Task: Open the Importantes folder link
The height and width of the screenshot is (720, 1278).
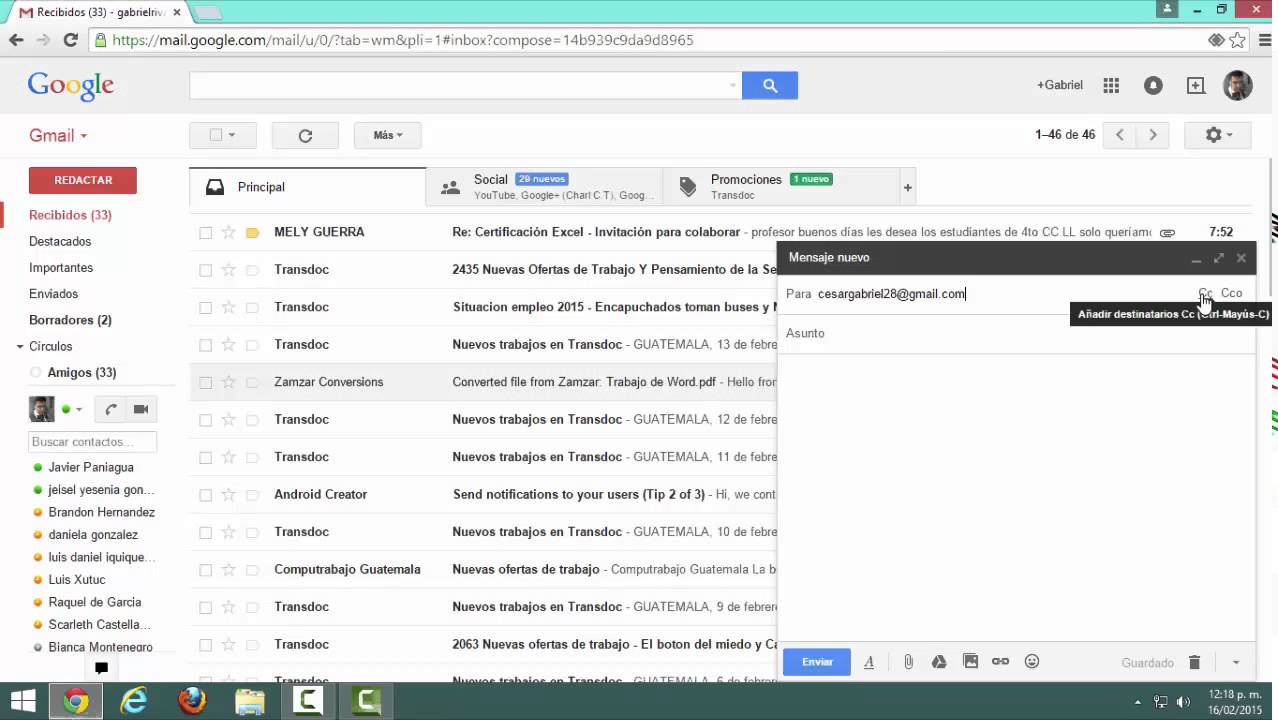Action: [61, 268]
